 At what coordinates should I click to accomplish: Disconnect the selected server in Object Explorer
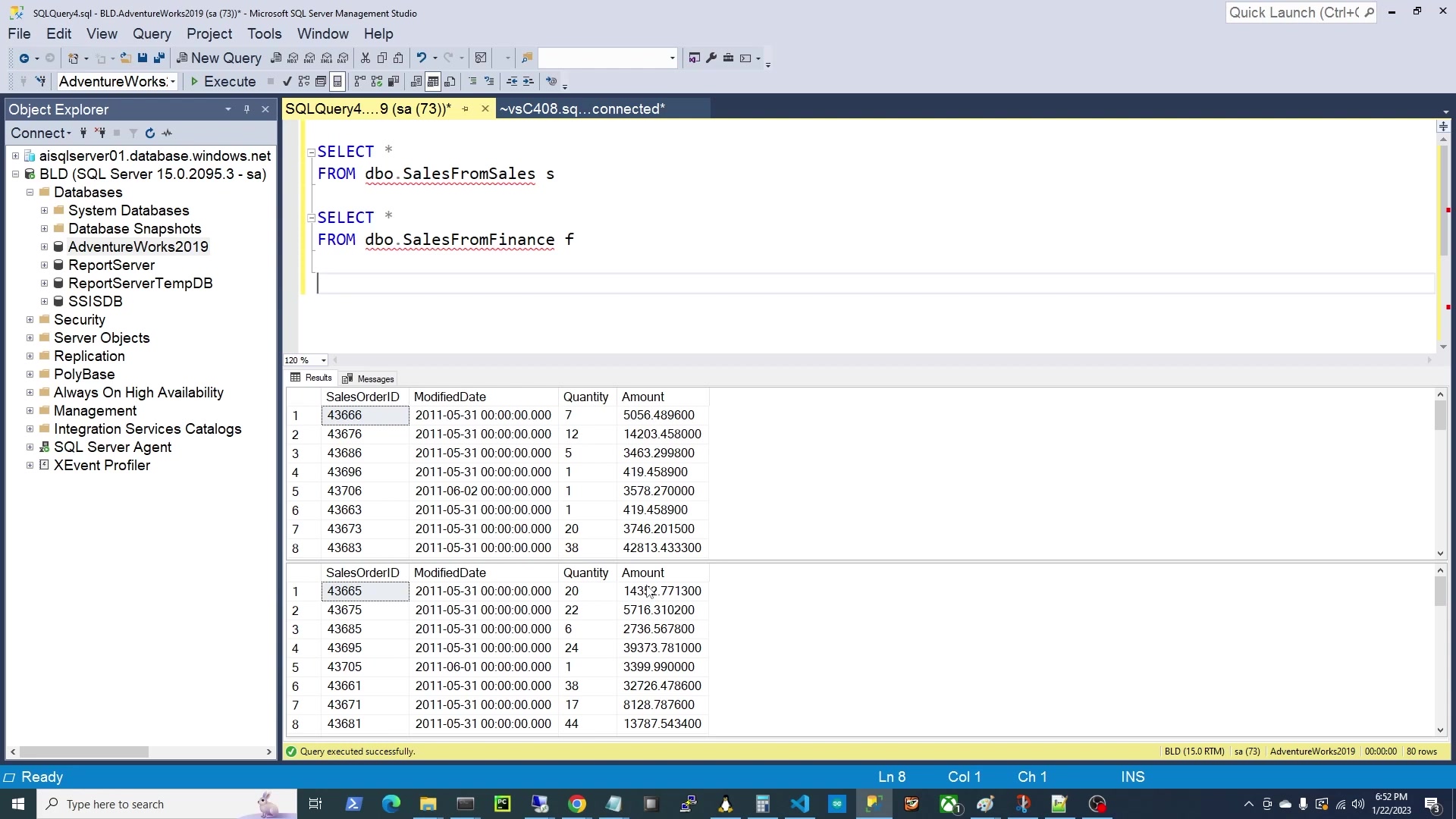coord(100,133)
